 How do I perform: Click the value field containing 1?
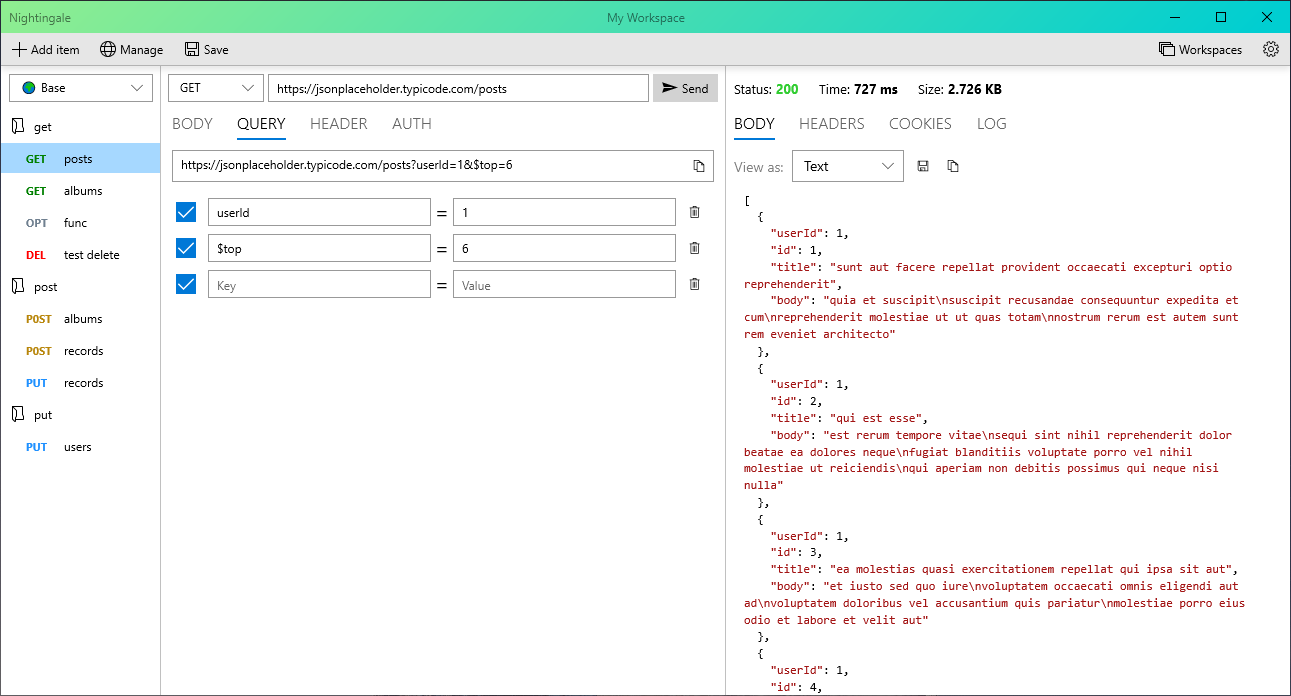pos(564,212)
